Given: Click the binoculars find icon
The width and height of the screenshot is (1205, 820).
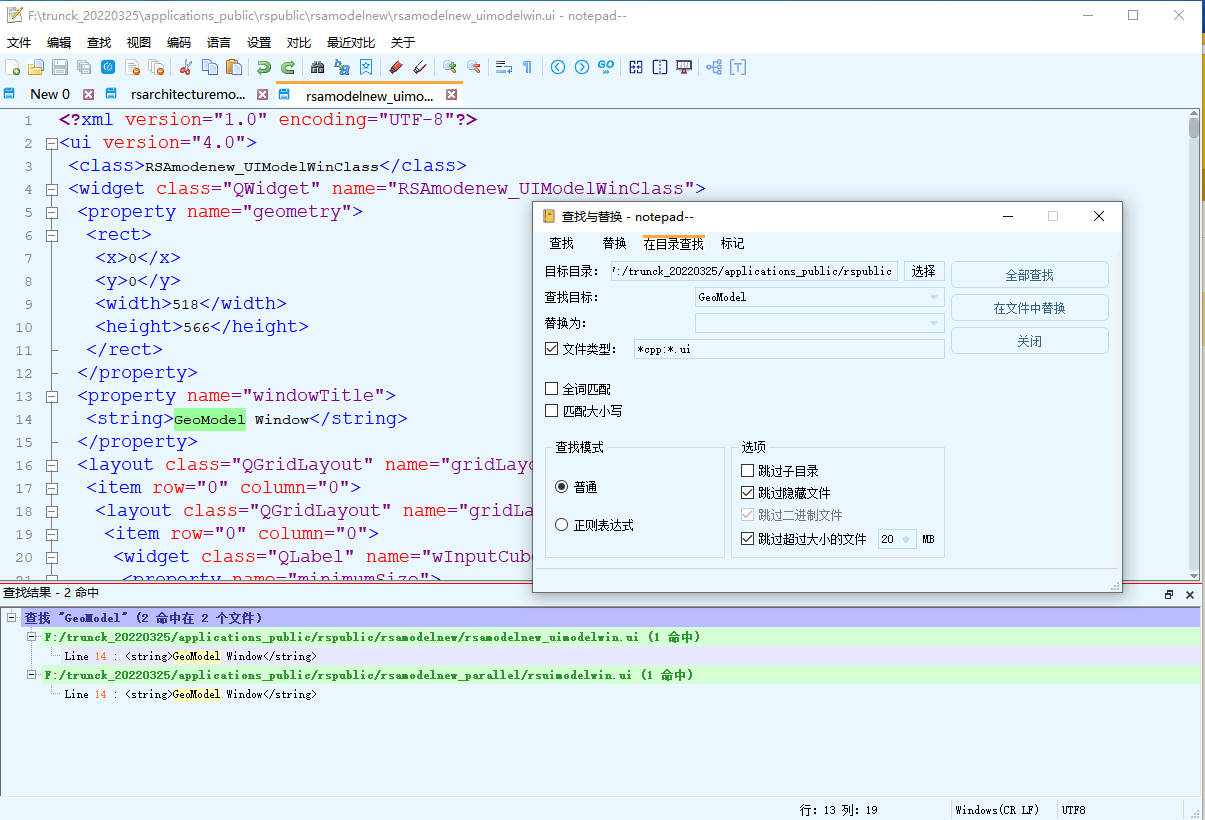Looking at the screenshot, I should pos(318,67).
